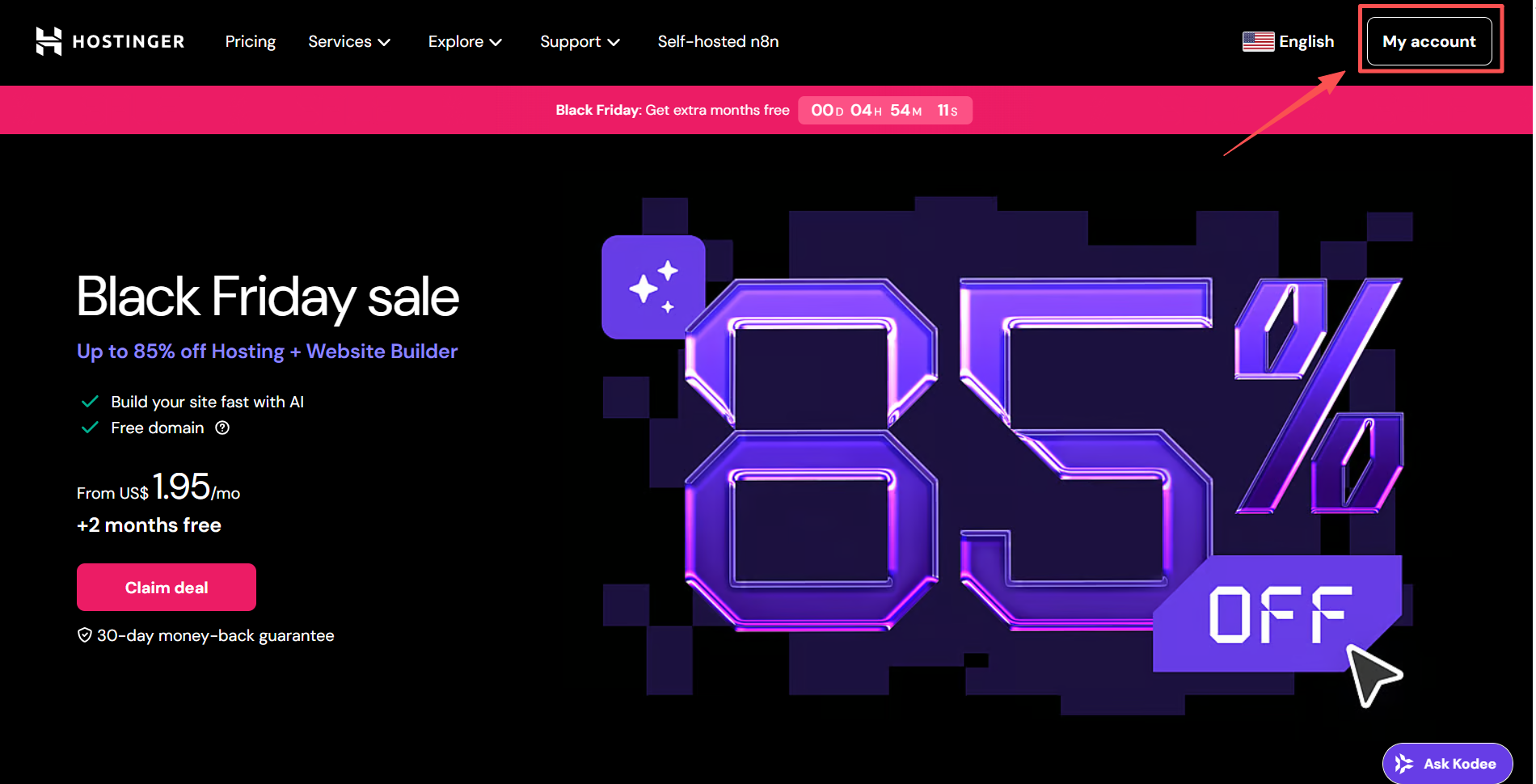Screen dimensions: 1536x784
Task: Open the Ask Kodee chat
Action: tap(1458, 764)
